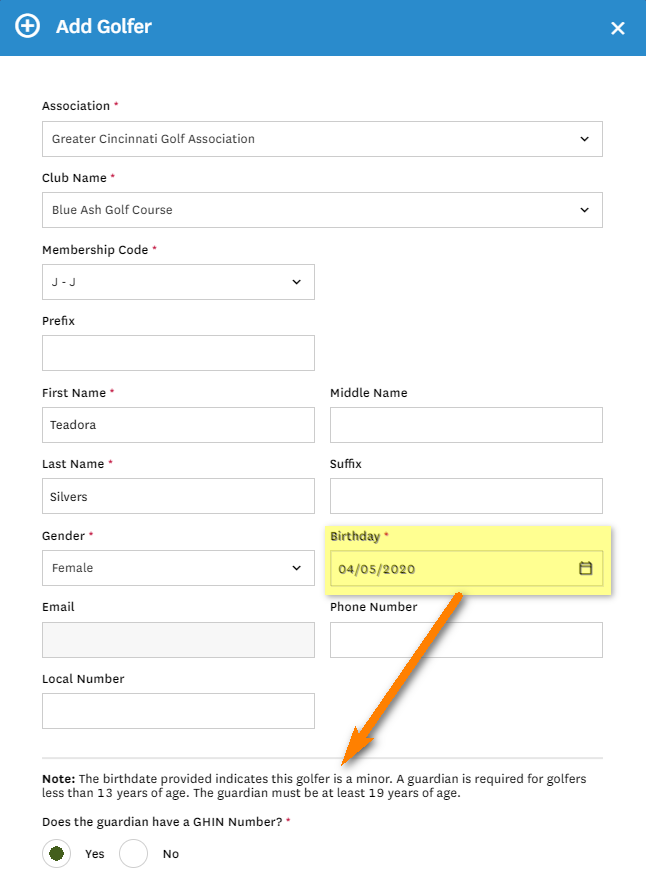Click the Add Golfer title text
Screen dimensions: 646x878
click(x=104, y=27)
